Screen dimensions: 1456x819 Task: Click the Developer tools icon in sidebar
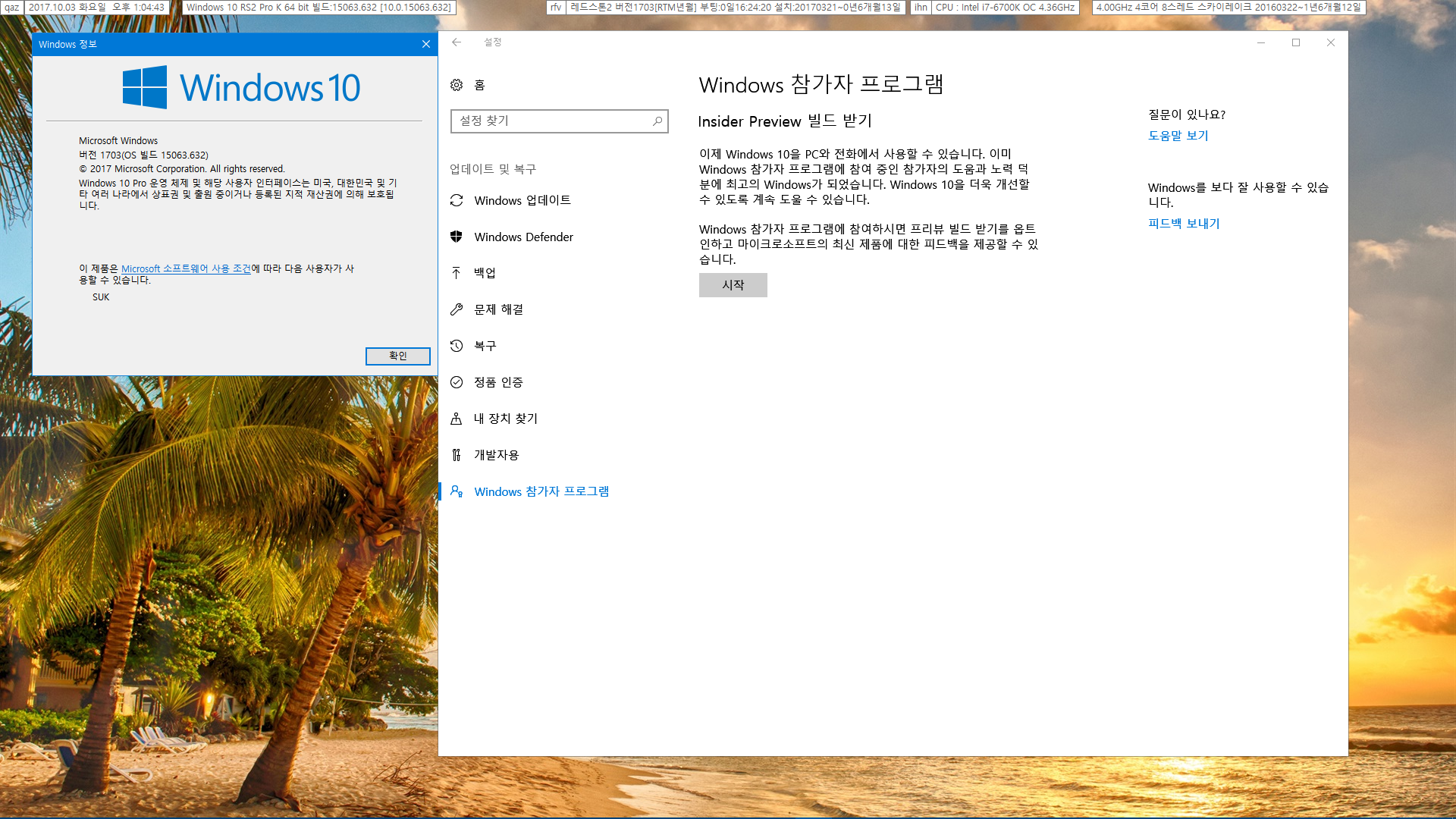tap(457, 455)
